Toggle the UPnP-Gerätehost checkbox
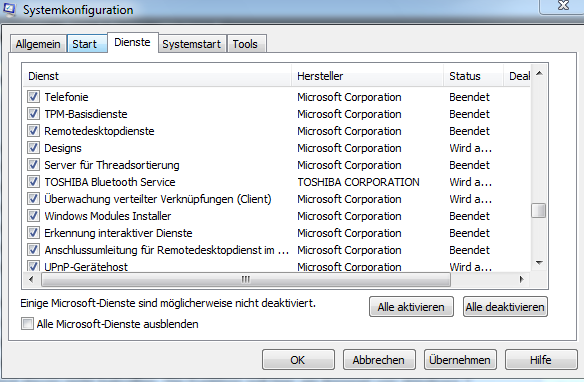Image resolution: width=584 pixels, height=382 pixels. [x=33, y=266]
